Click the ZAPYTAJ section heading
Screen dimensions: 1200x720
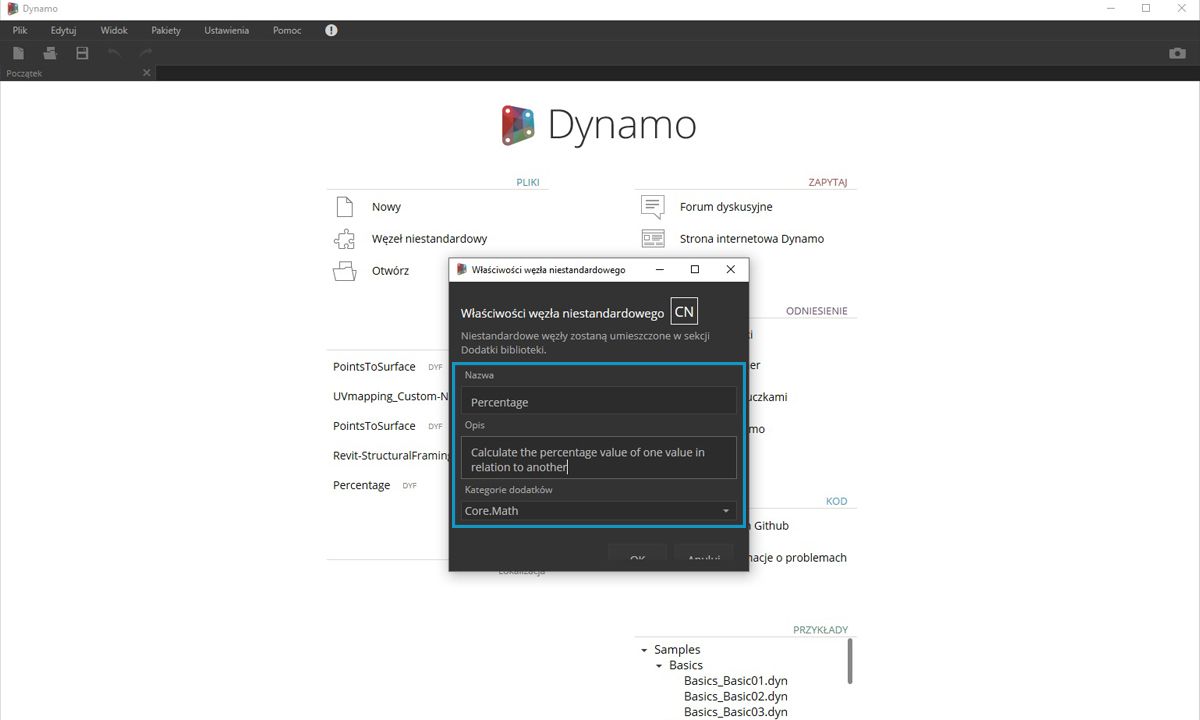click(x=828, y=183)
